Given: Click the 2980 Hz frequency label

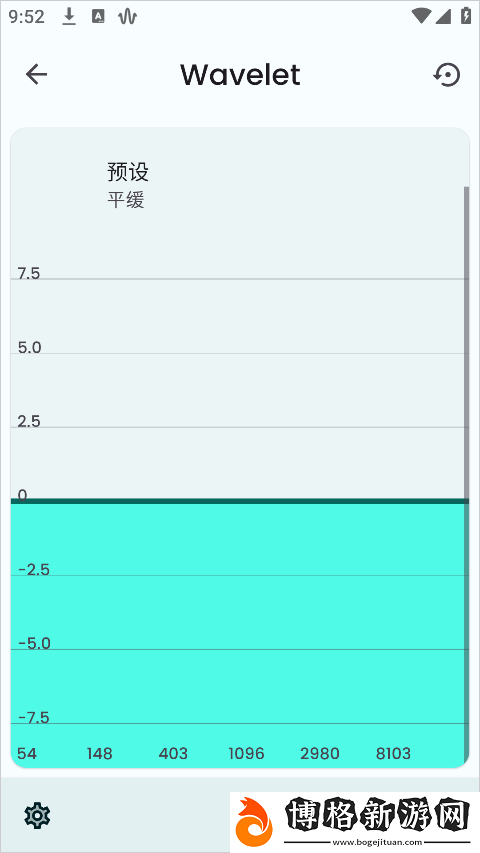Looking at the screenshot, I should (319, 753).
